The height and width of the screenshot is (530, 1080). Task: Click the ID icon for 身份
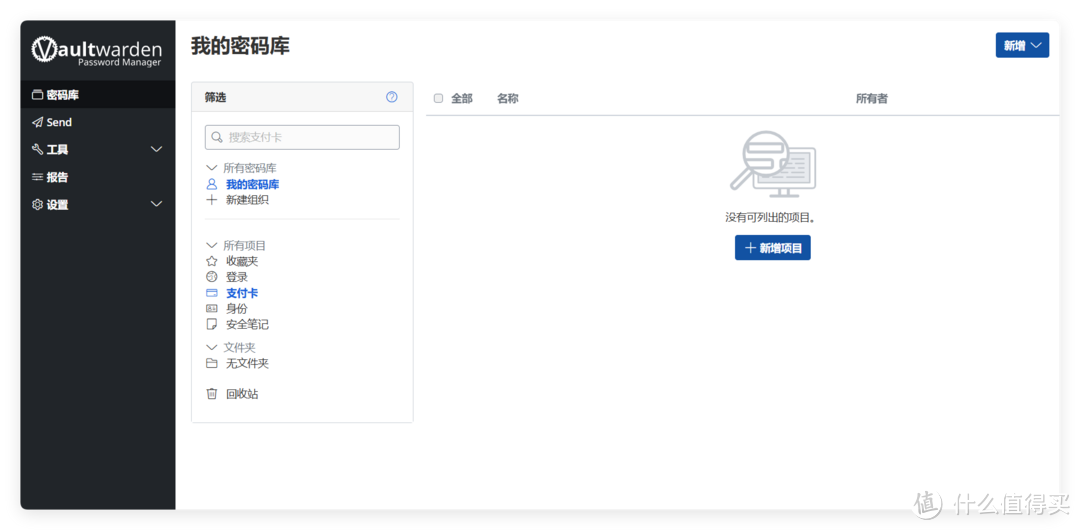pyautogui.click(x=211, y=309)
